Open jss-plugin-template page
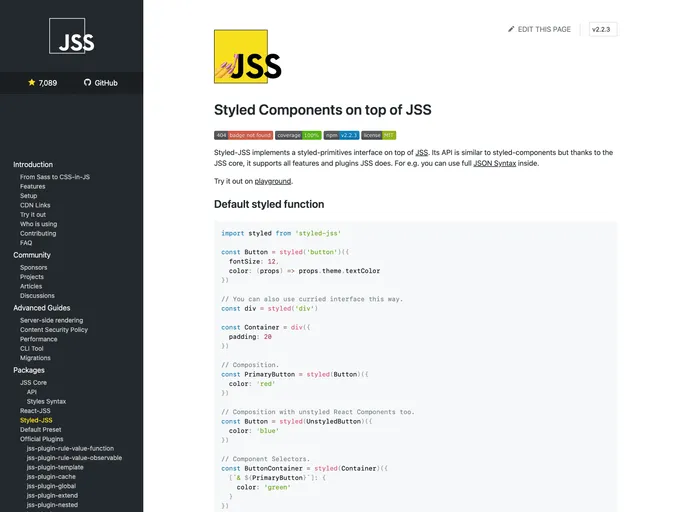The width and height of the screenshot is (688, 512). (x=55, y=467)
